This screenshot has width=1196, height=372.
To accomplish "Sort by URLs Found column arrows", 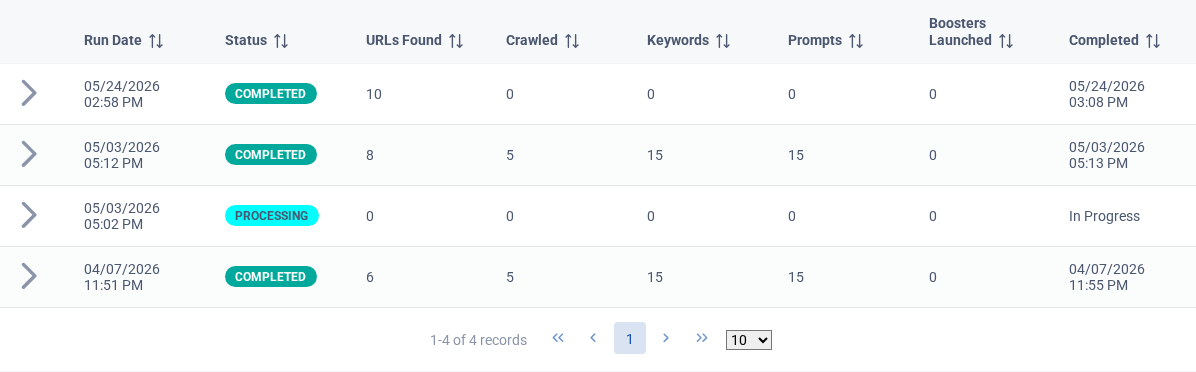I will tap(455, 41).
